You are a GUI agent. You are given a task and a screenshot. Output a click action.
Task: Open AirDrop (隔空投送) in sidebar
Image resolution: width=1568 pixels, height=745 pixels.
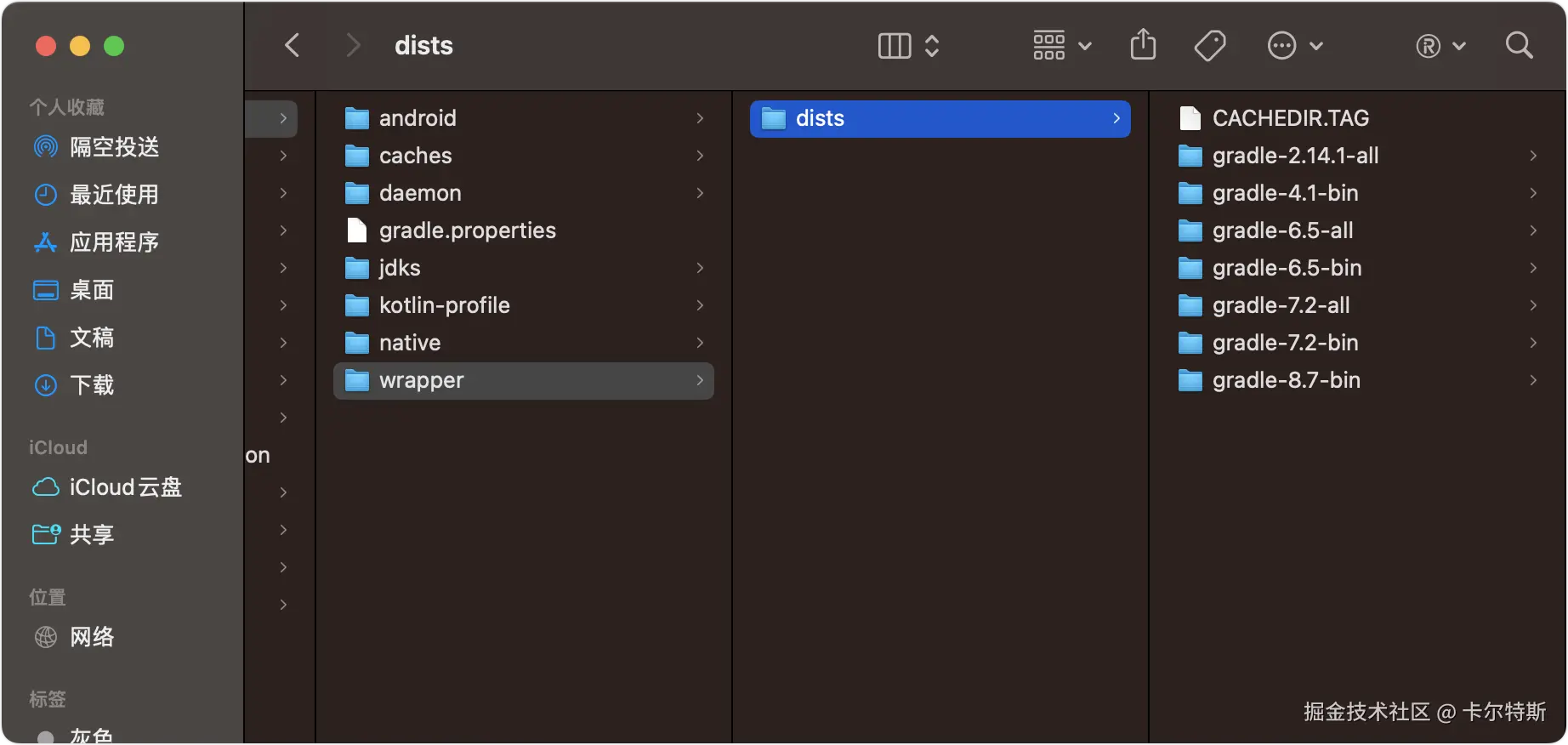click(114, 147)
